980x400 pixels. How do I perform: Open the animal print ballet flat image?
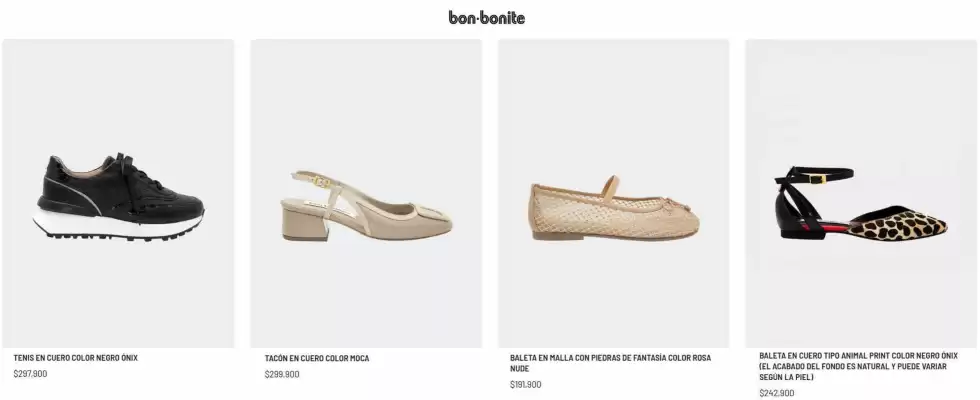point(861,193)
